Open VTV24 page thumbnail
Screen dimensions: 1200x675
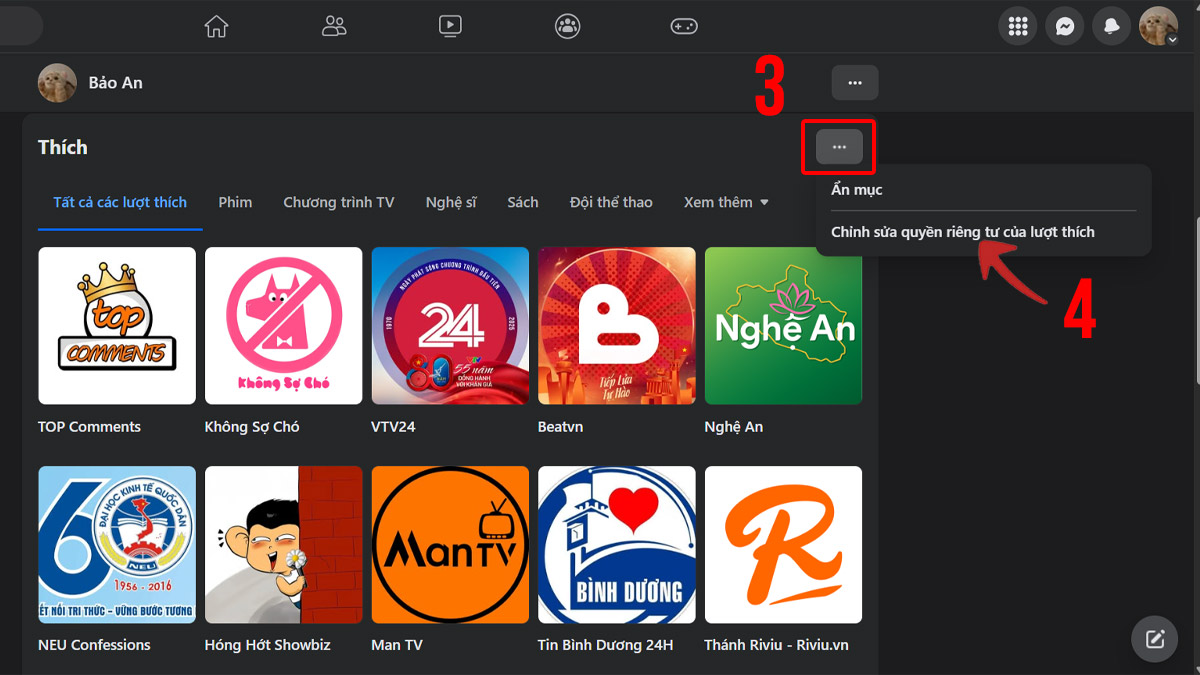(x=450, y=326)
